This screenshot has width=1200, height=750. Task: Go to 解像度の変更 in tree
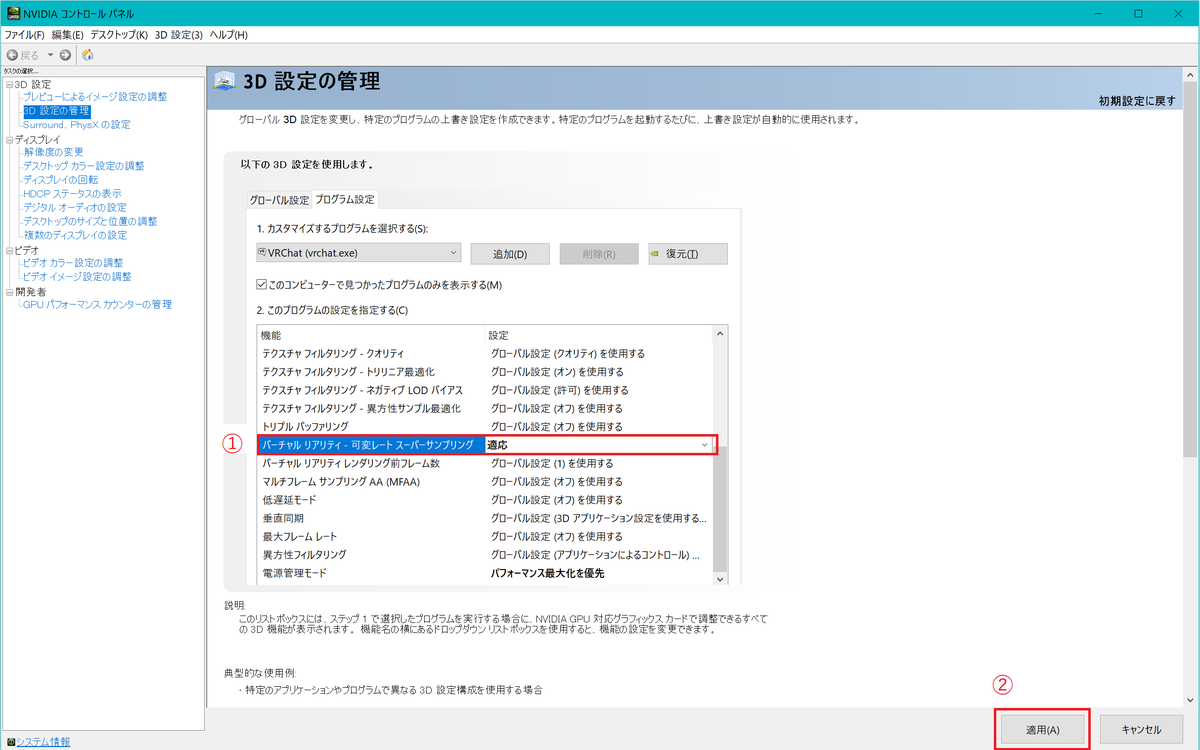pos(53,152)
